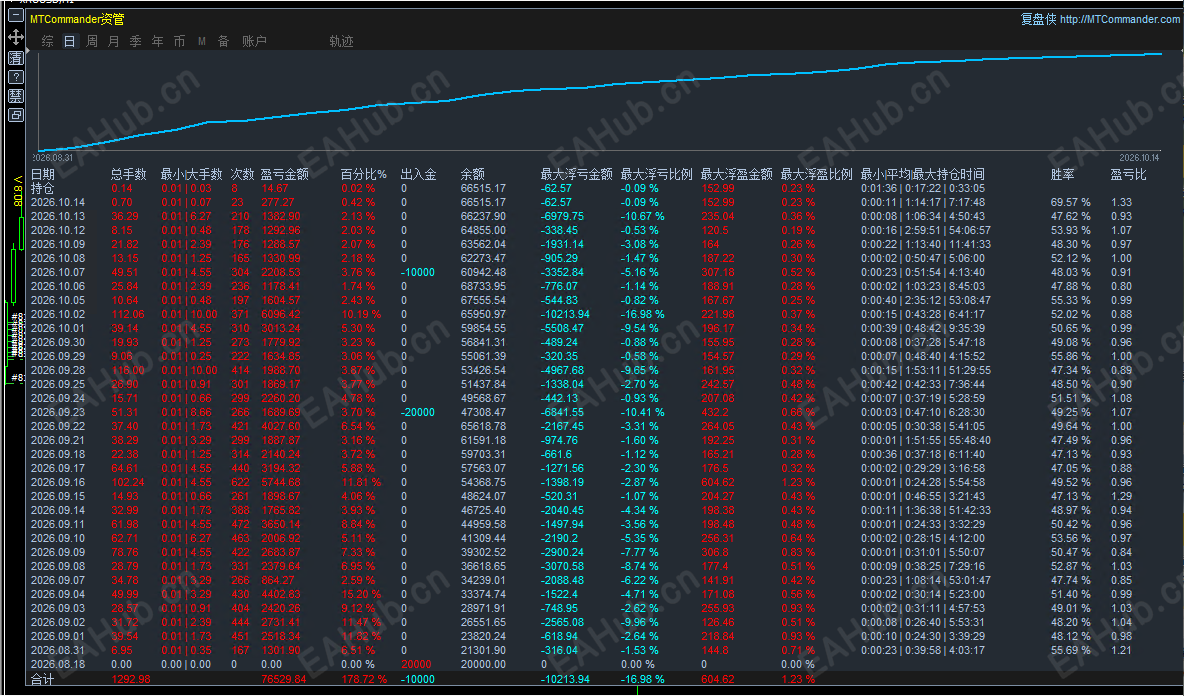1184x696 pixels.
Task: Open the http://MTCommander.com link
Action: pyautogui.click(x=1120, y=19)
